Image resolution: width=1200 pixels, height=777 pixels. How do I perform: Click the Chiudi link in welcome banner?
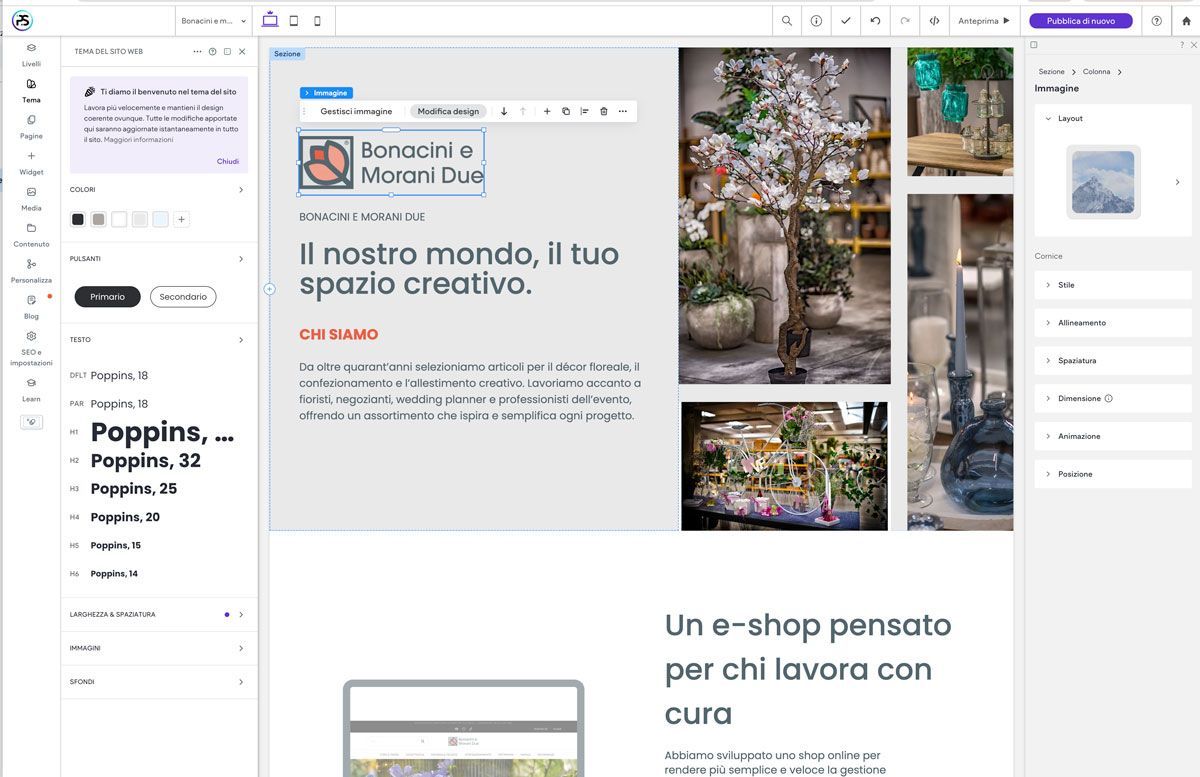tap(228, 161)
